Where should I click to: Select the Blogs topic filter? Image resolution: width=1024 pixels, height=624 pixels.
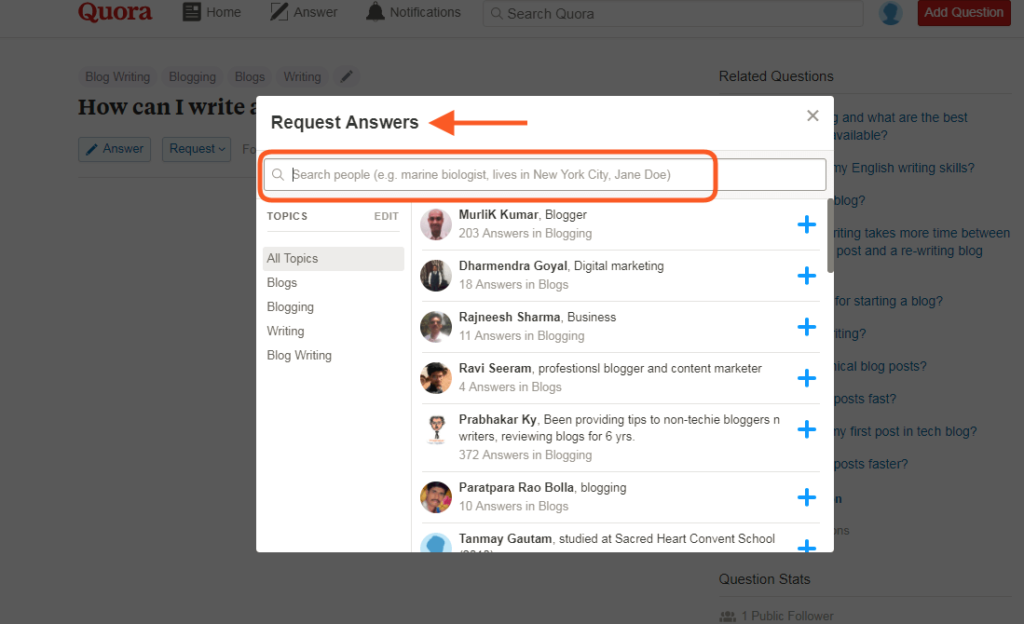pos(282,283)
